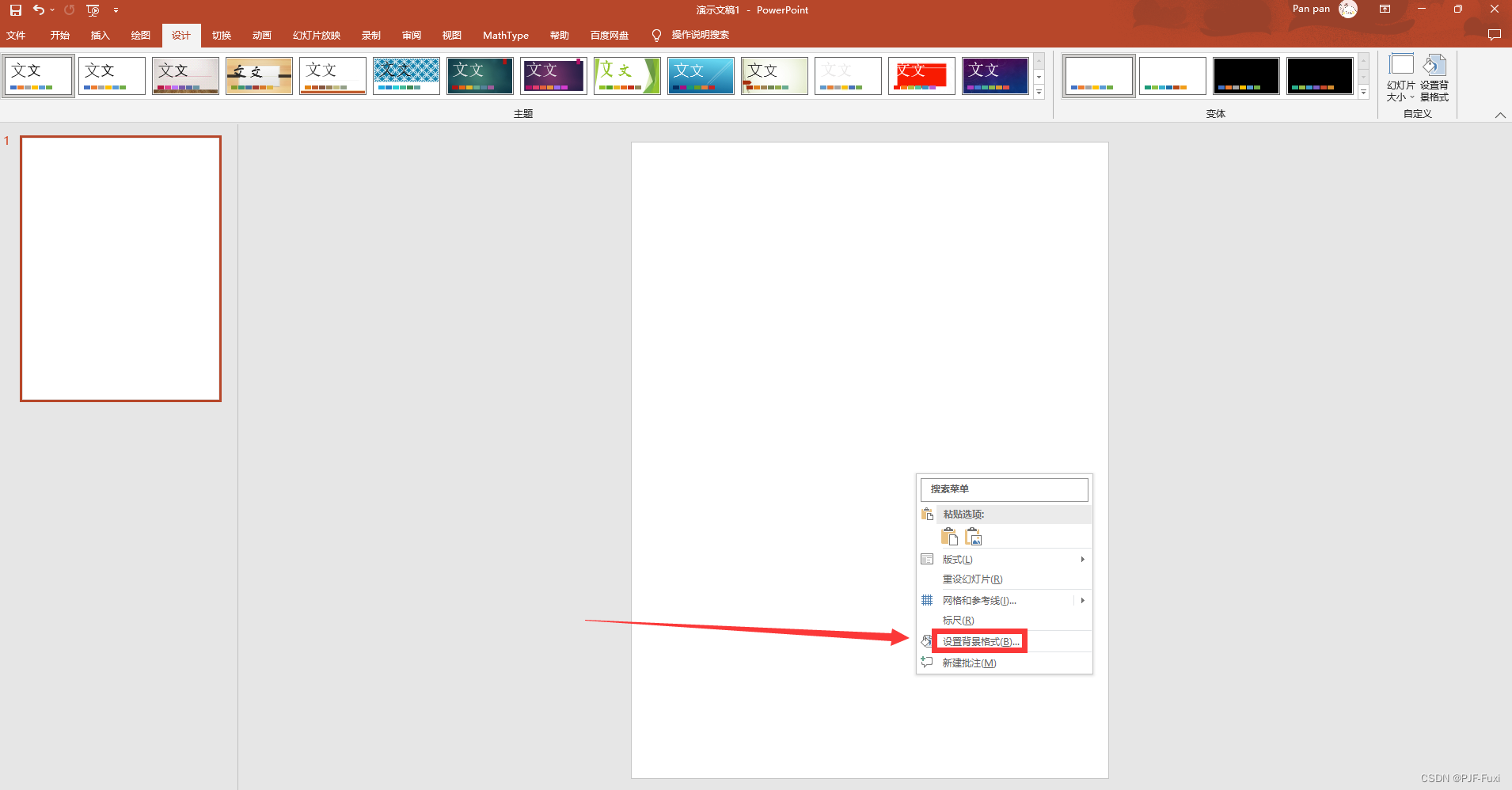Image resolution: width=1512 pixels, height=790 pixels.
Task: Select slide 1 thumbnail in panel
Action: pyautogui.click(x=120, y=268)
